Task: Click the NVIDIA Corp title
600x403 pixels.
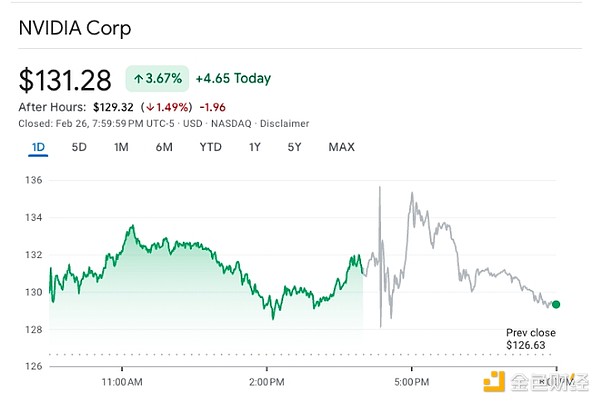Action: coord(75,28)
